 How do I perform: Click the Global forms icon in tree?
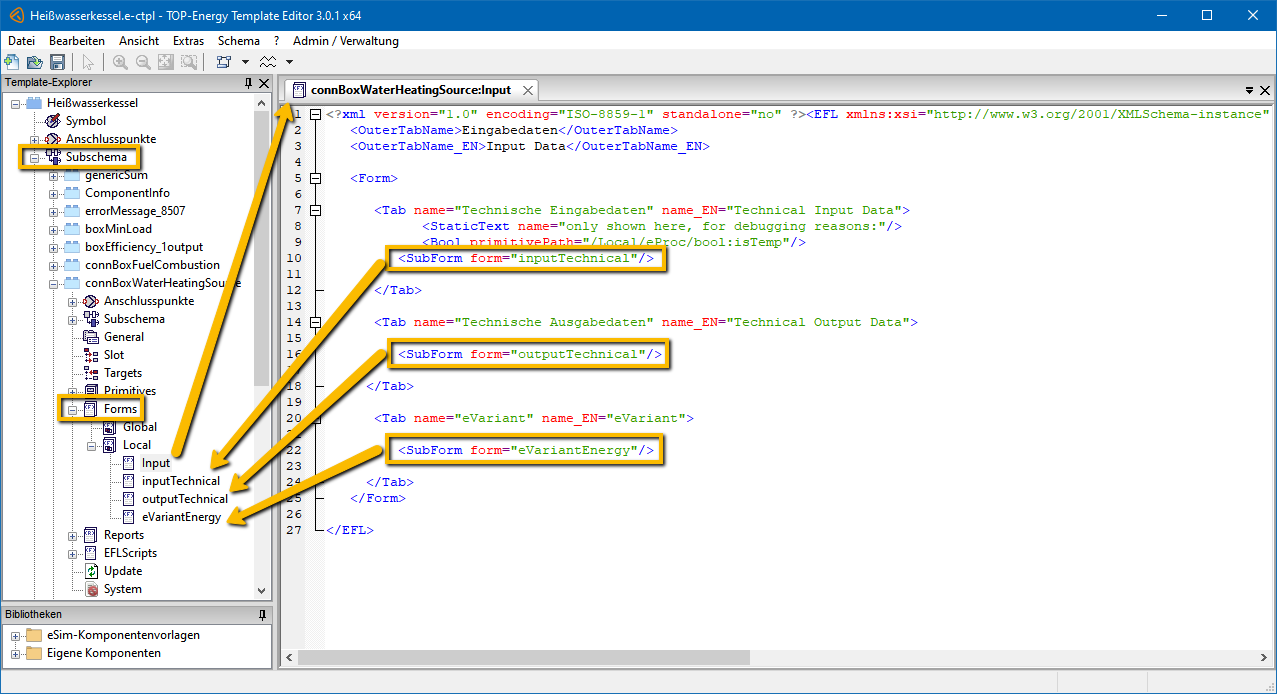tap(111, 427)
